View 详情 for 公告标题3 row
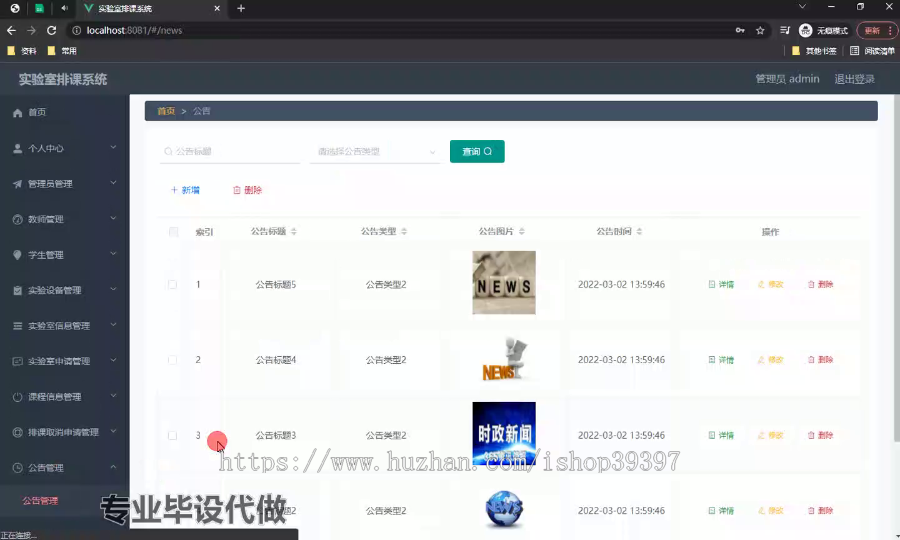 pos(721,436)
